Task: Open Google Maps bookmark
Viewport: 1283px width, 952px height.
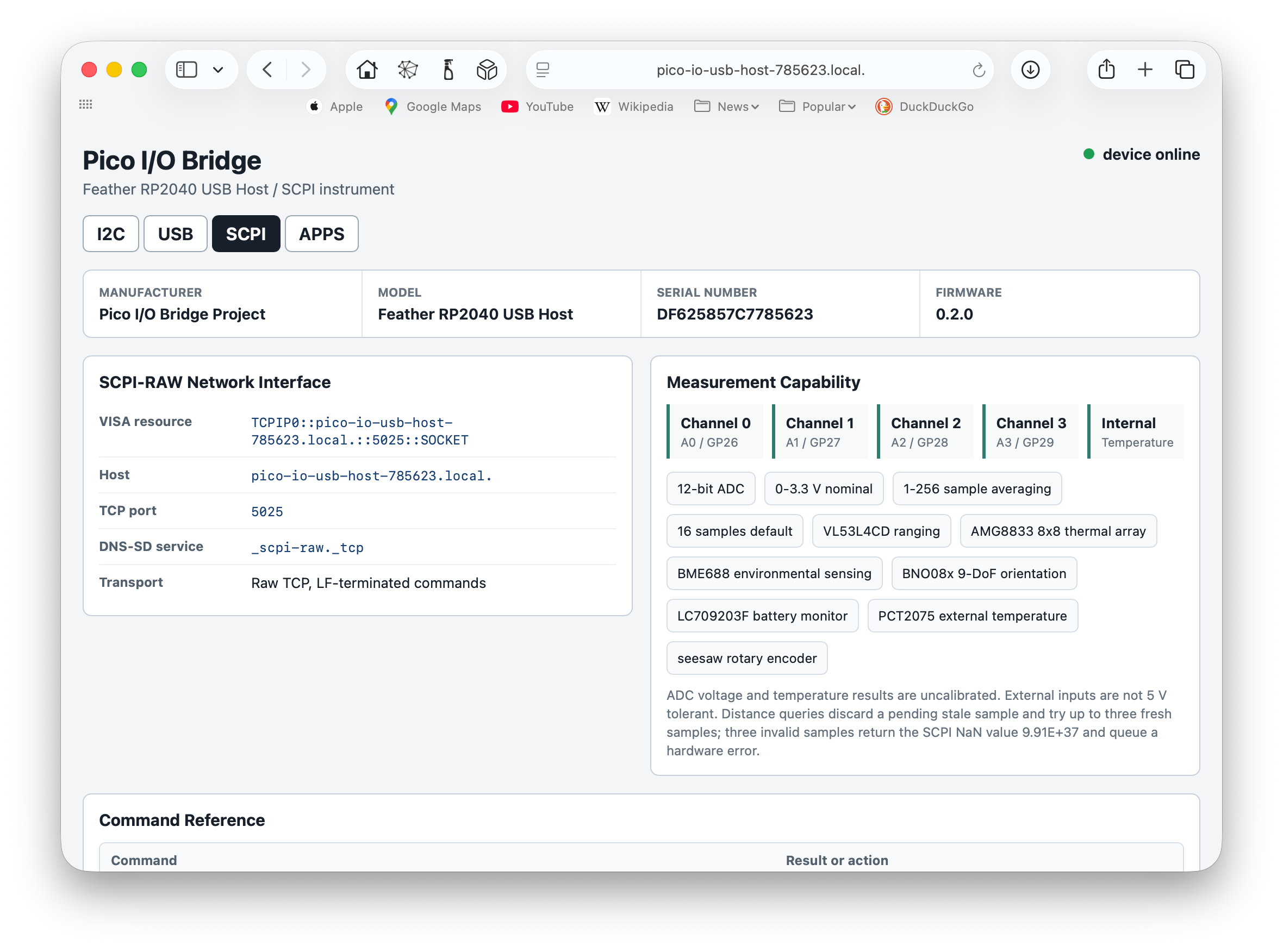Action: (433, 107)
